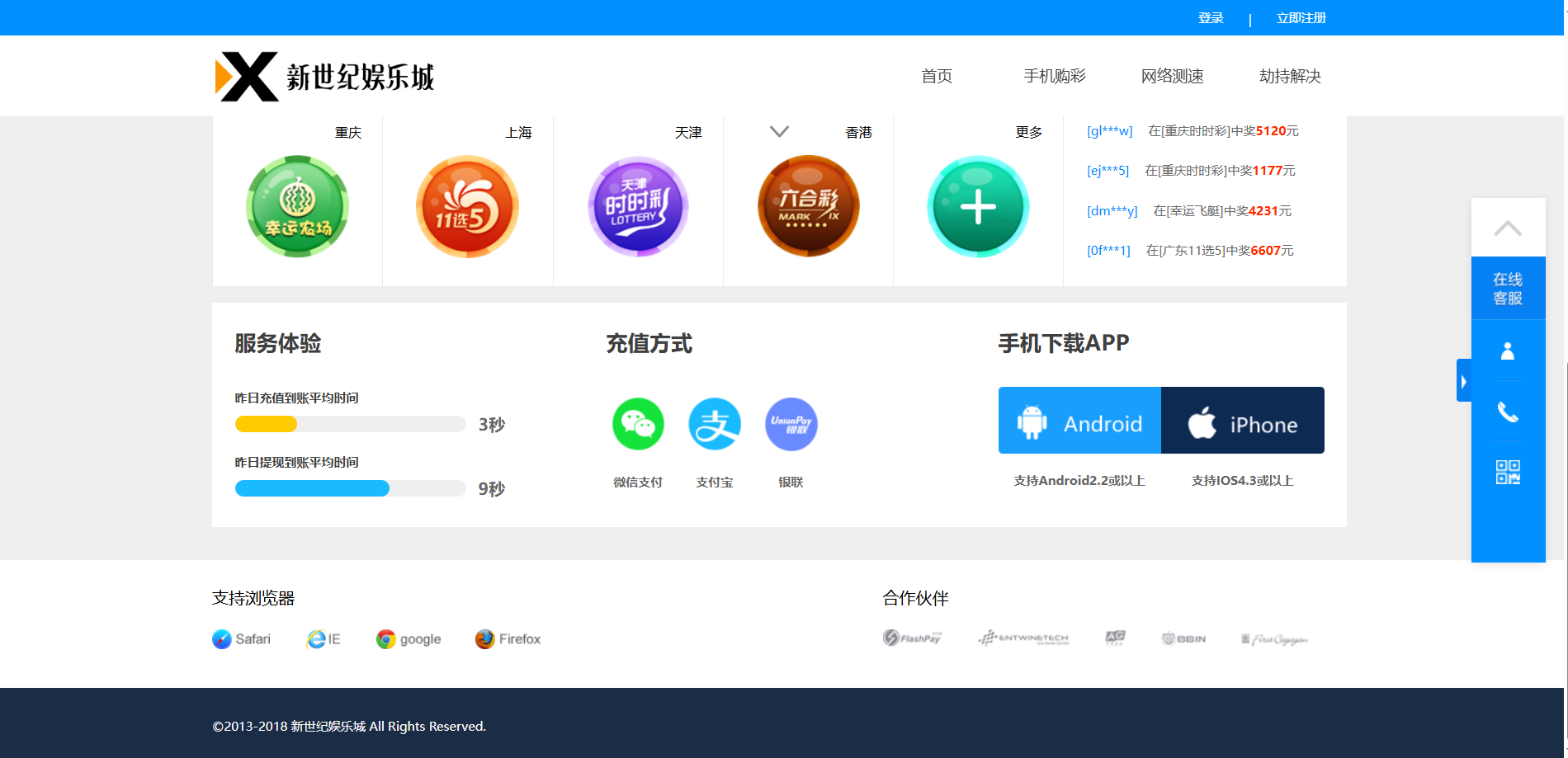Click the 天津 lottery label
Image resolution: width=1568 pixels, height=758 pixels.
(x=688, y=132)
